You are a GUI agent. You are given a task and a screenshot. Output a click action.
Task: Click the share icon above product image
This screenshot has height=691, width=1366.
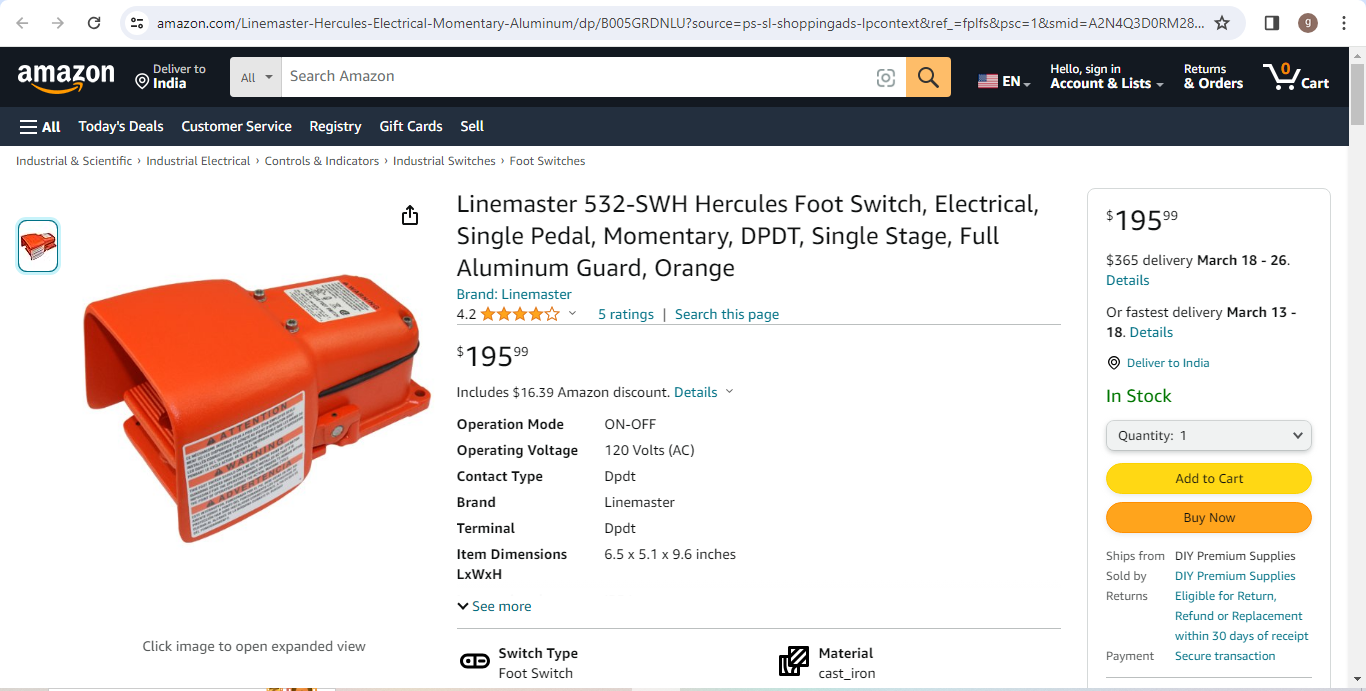[x=410, y=215]
